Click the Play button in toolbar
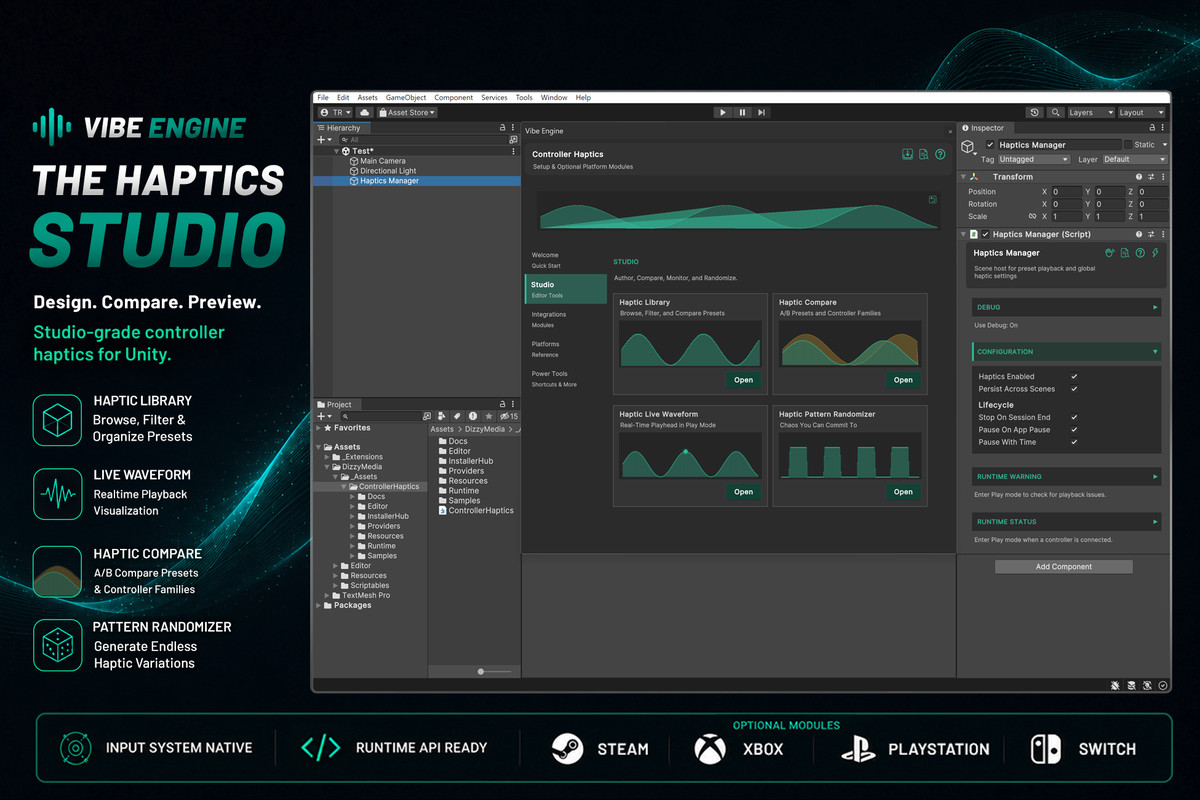Screen dimensions: 1200x800 [723, 113]
